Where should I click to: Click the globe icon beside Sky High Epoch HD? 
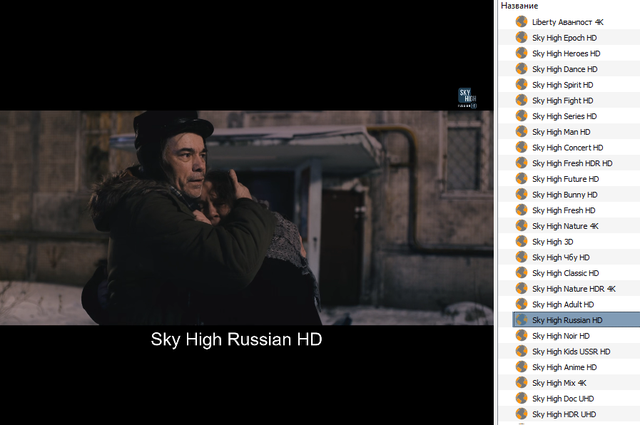coord(521,38)
